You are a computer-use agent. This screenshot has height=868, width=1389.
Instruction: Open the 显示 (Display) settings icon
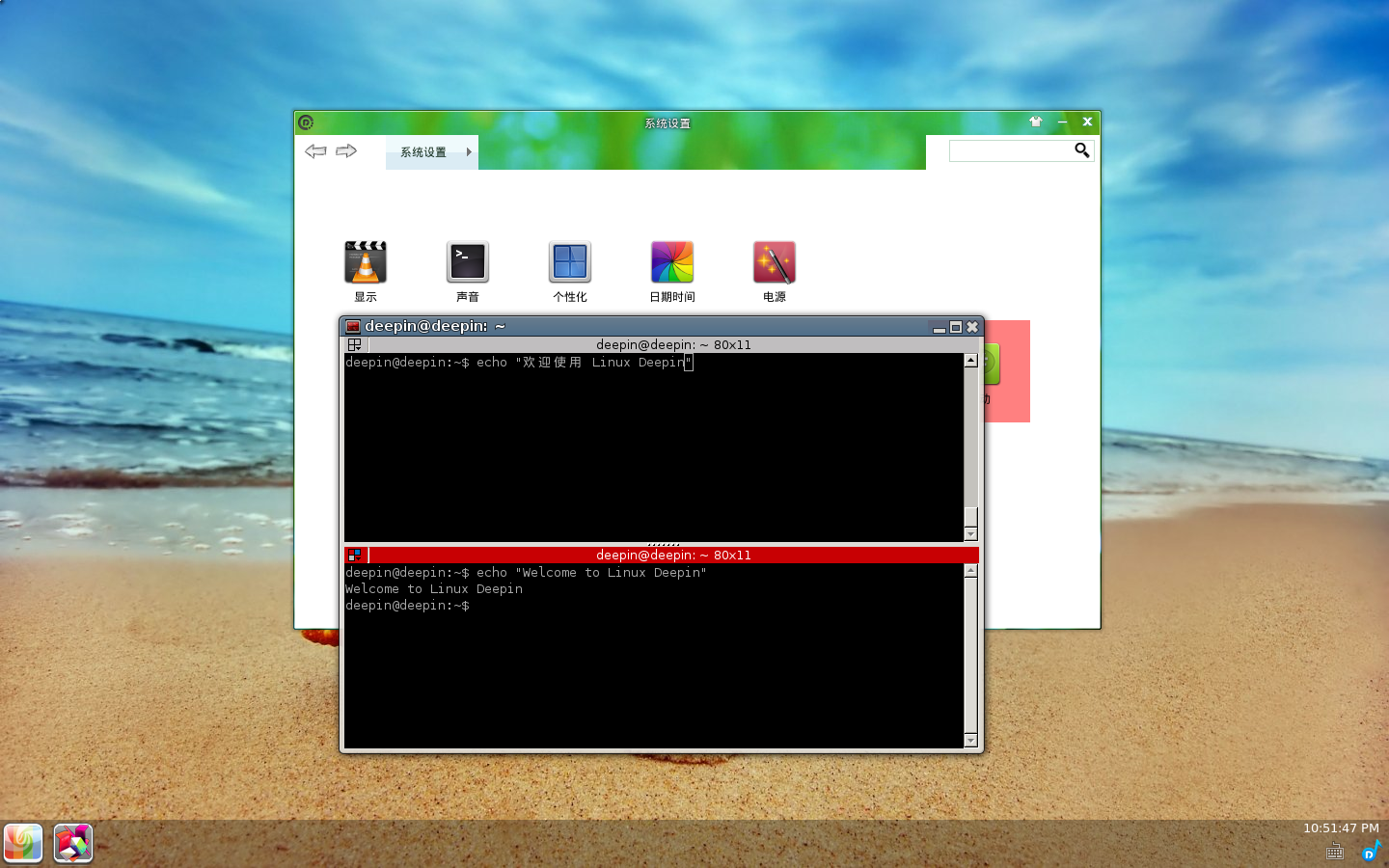[366, 261]
